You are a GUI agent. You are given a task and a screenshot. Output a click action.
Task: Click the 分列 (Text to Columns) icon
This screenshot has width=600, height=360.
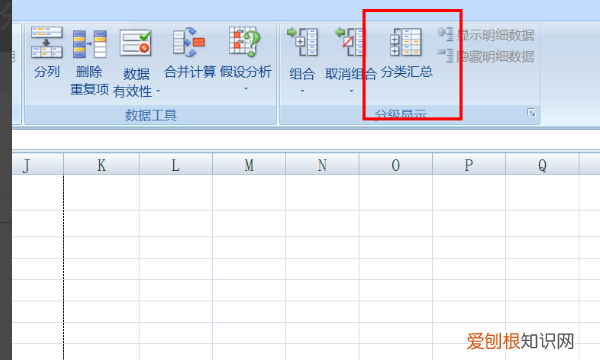click(x=47, y=42)
